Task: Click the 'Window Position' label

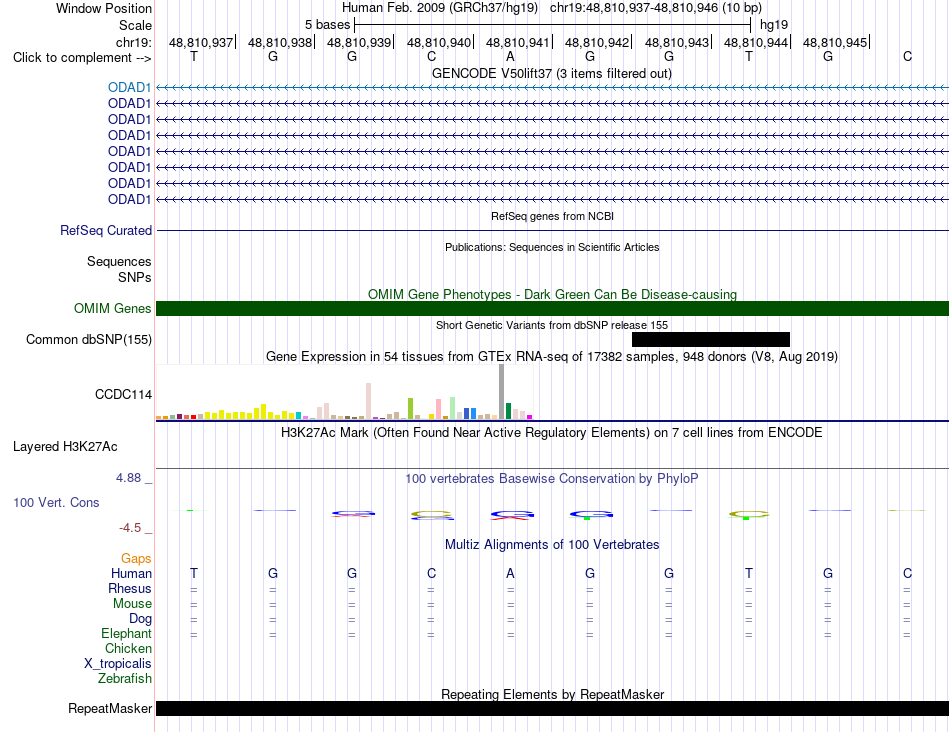Action: tap(104, 8)
